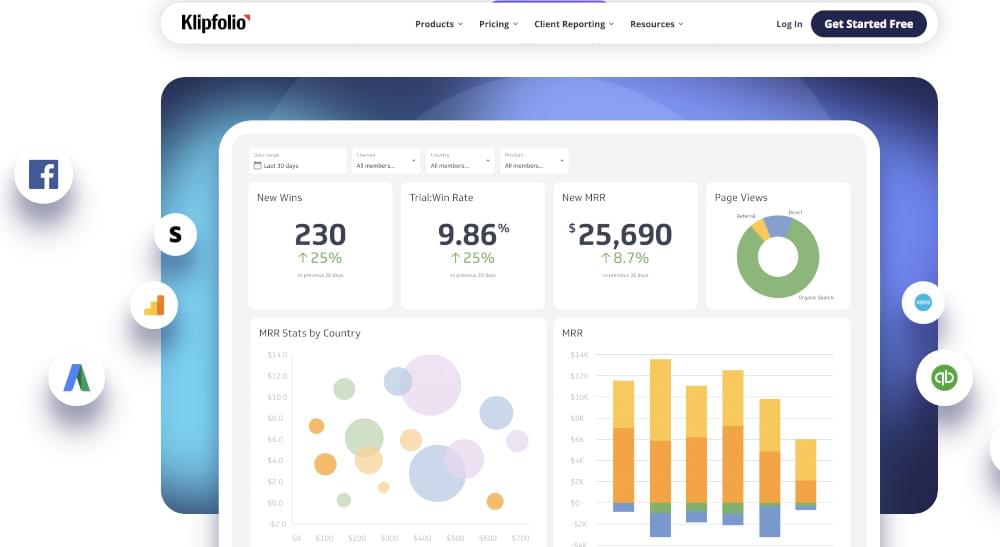Click the round S logo icon
This screenshot has width=1000, height=547.
(x=175, y=234)
